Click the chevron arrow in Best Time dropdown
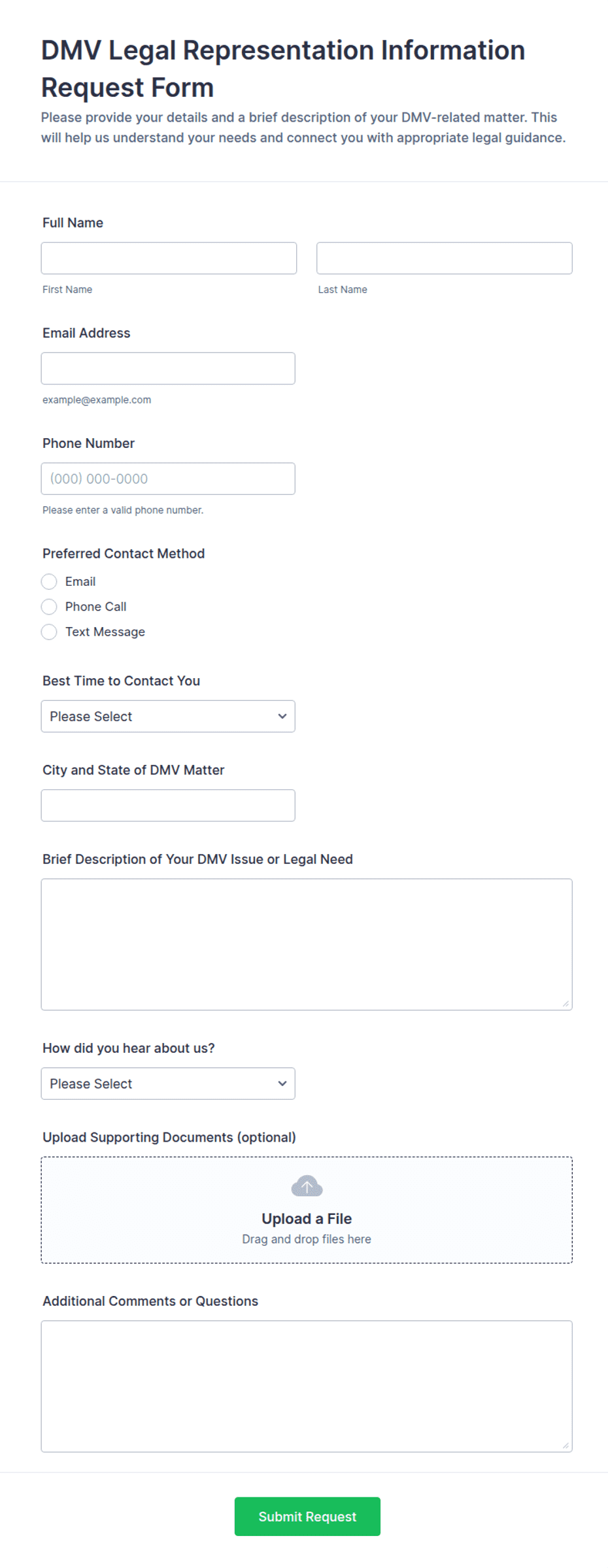 282,716
